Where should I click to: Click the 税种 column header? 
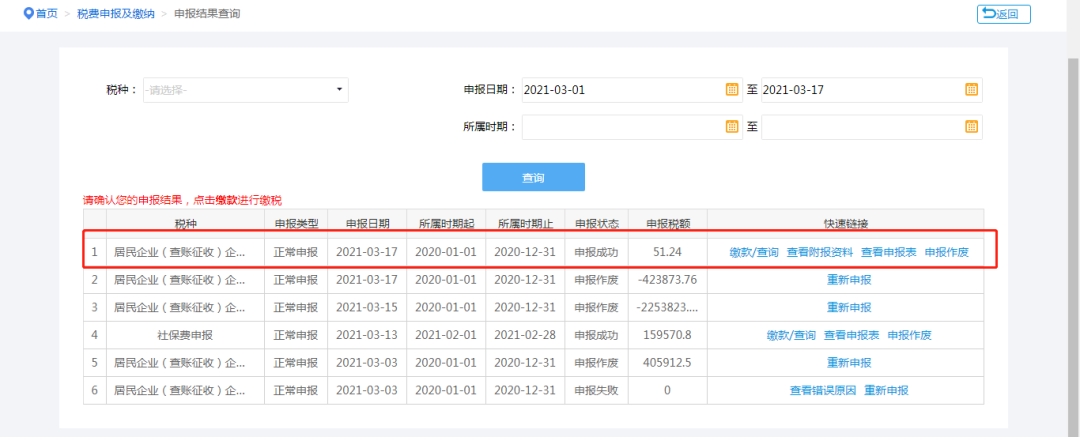tap(185, 224)
